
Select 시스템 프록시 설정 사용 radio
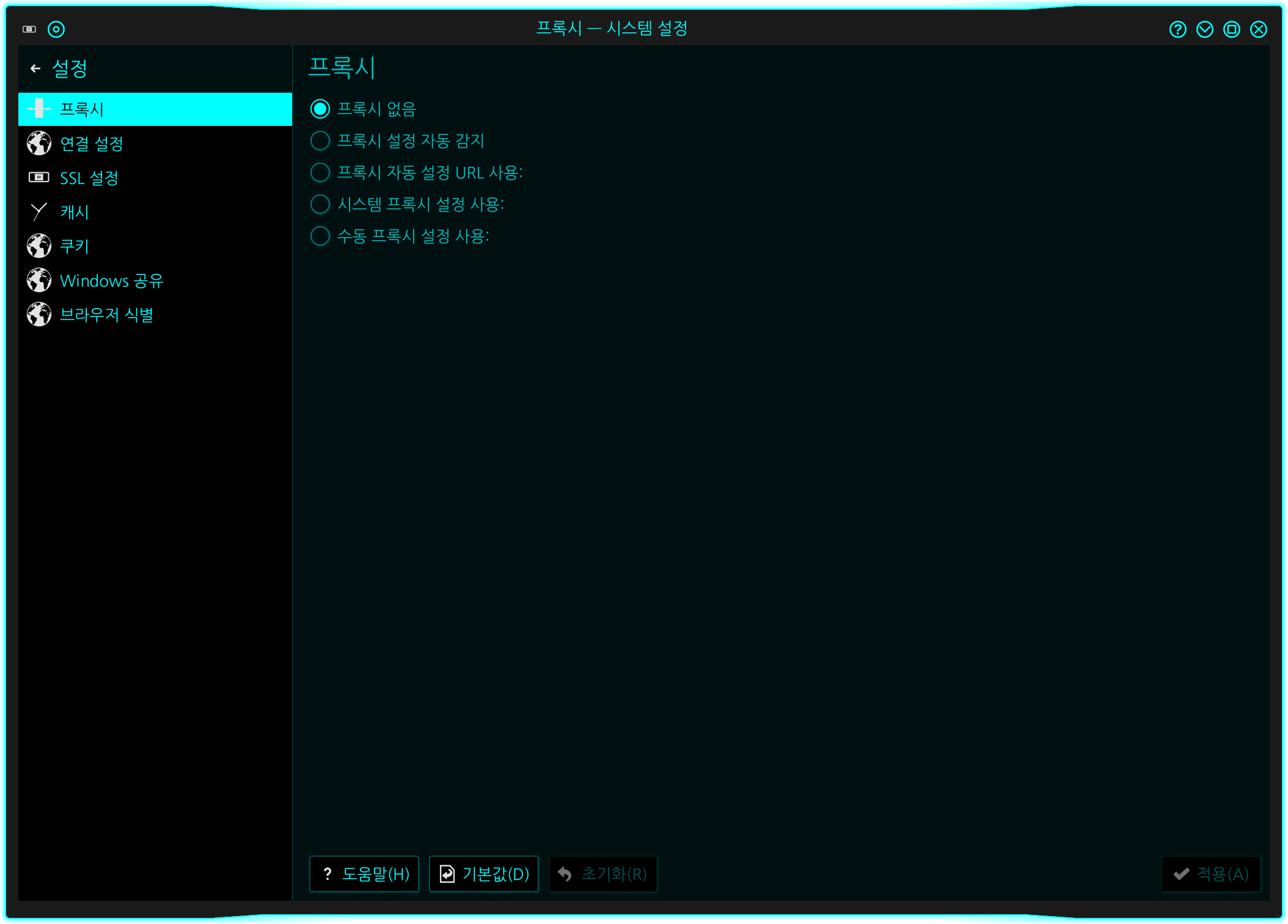tap(320, 204)
